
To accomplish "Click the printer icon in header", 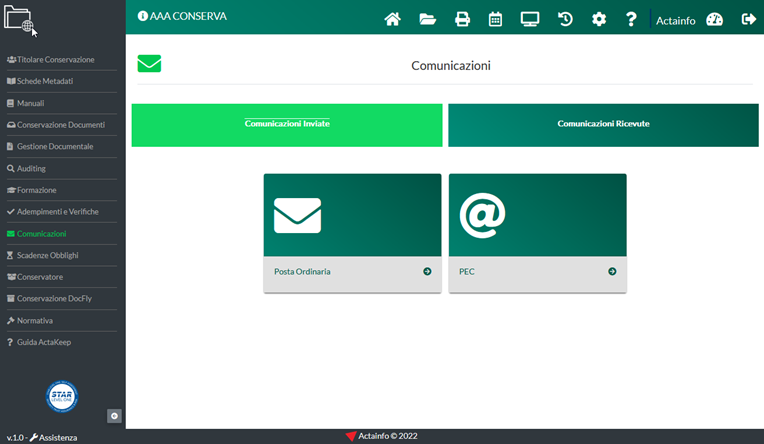I will (x=462, y=19).
